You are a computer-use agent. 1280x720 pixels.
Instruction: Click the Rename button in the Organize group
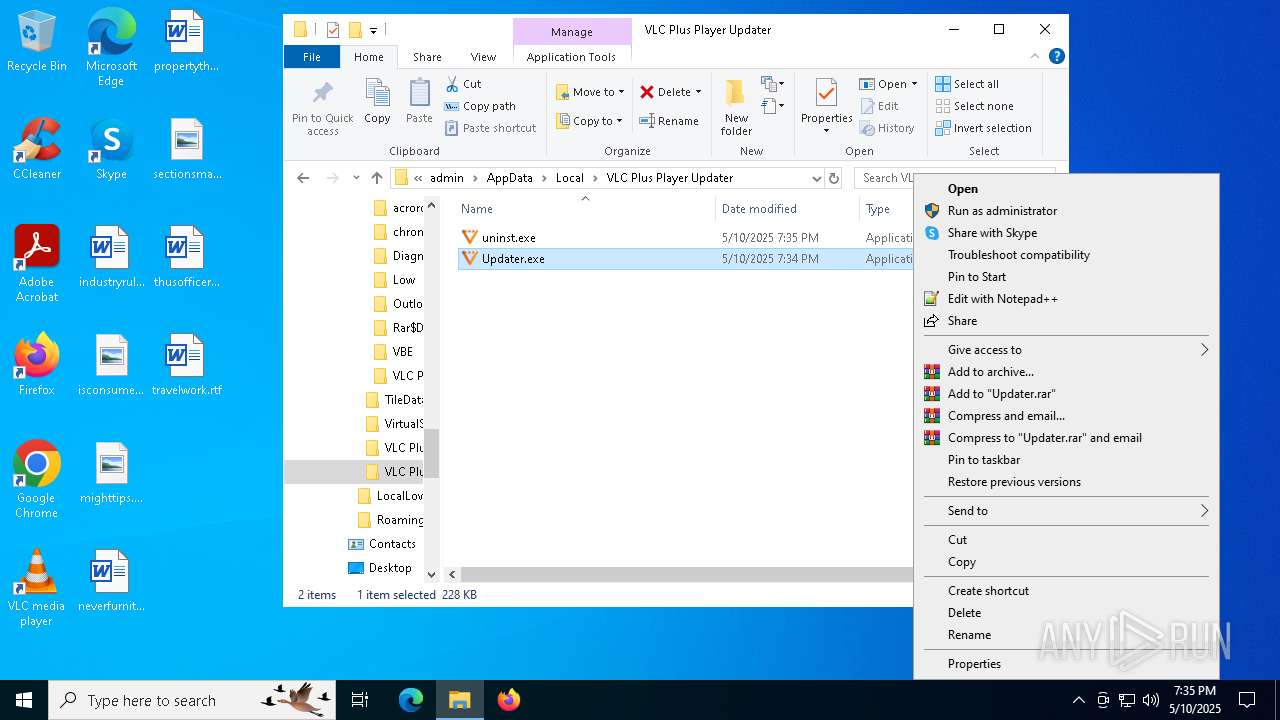tap(669, 121)
